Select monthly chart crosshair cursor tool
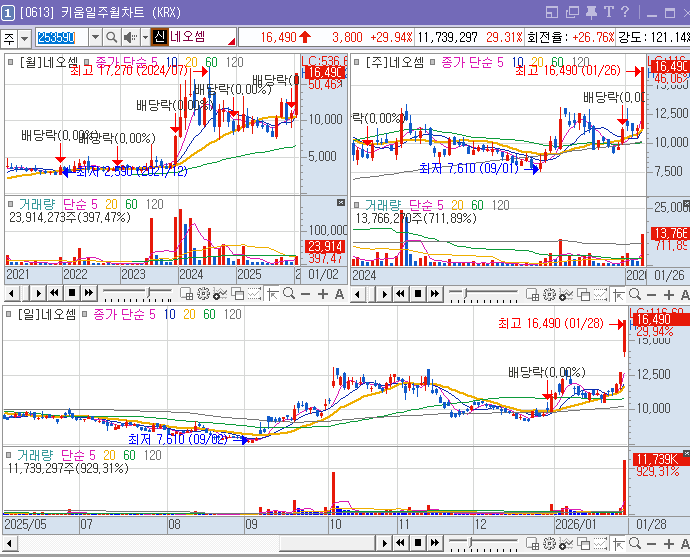Viewport: 690px width, 557px height. click(x=272, y=293)
